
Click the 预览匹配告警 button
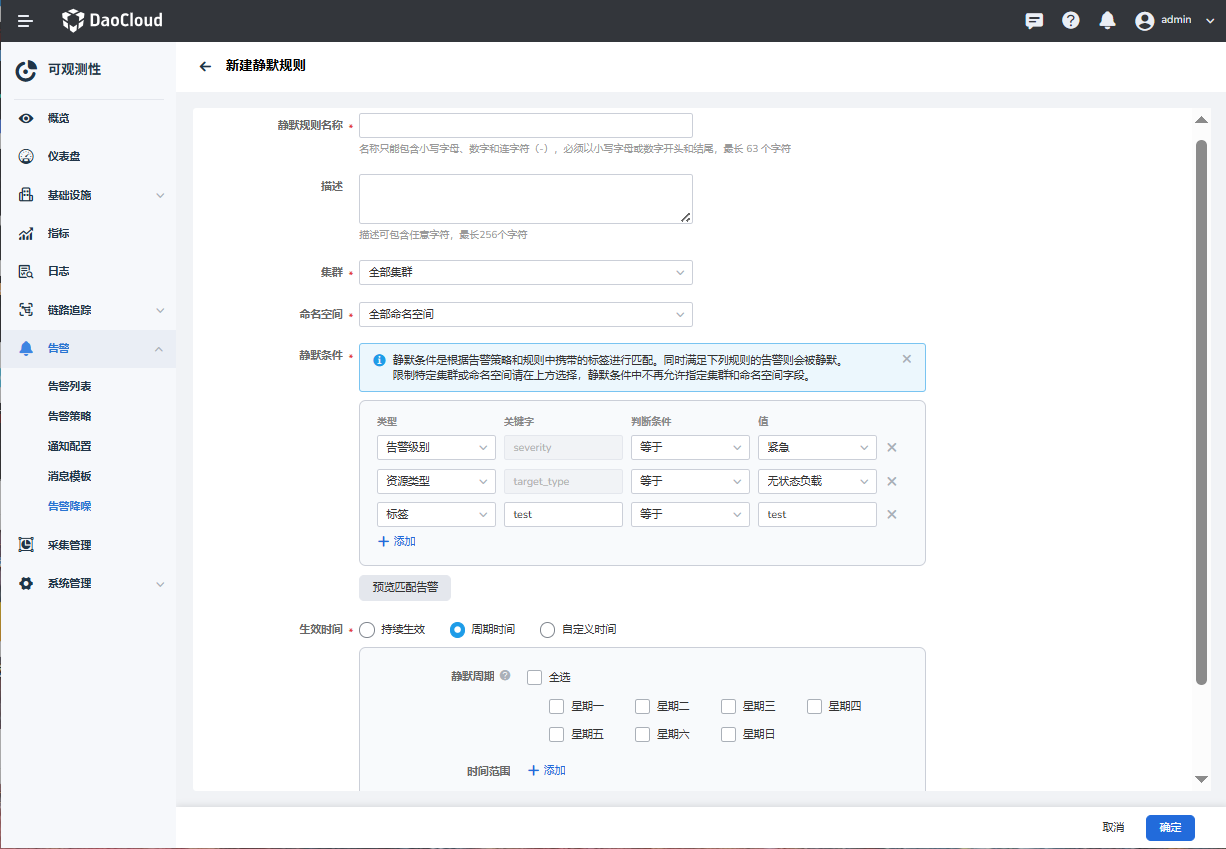[x=405, y=587]
